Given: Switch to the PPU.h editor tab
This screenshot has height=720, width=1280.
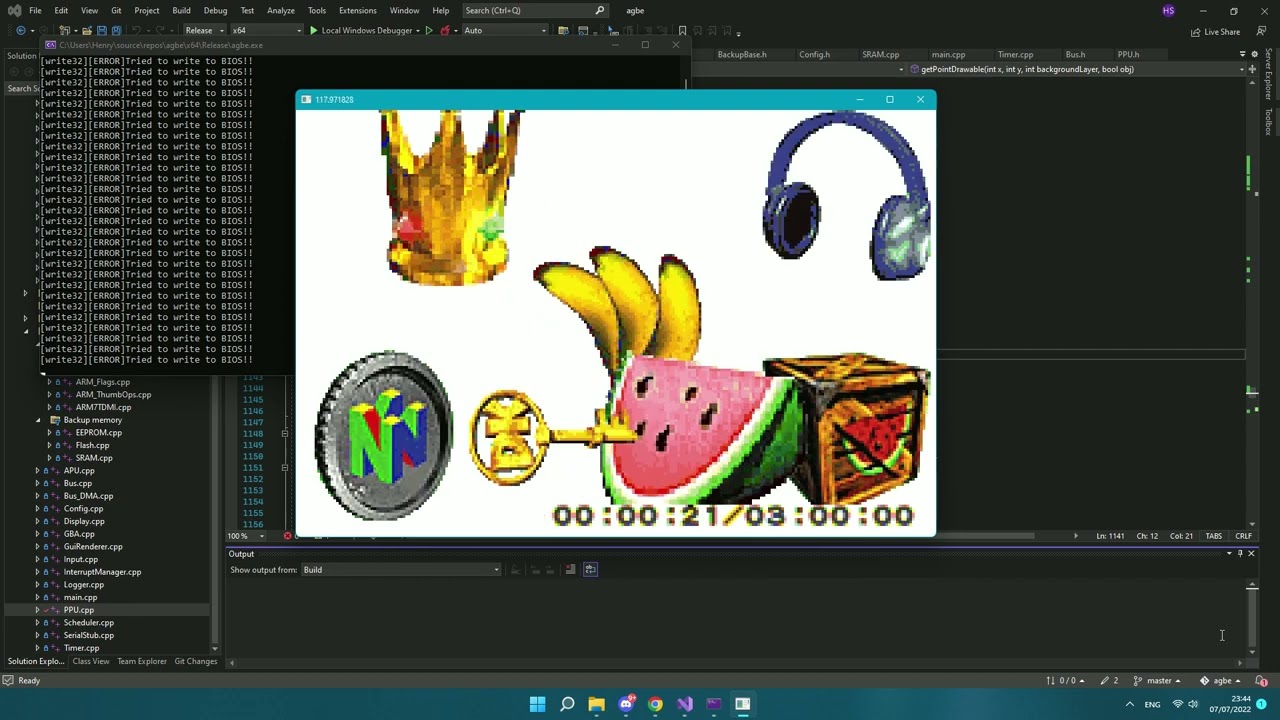Looking at the screenshot, I should point(1128,54).
